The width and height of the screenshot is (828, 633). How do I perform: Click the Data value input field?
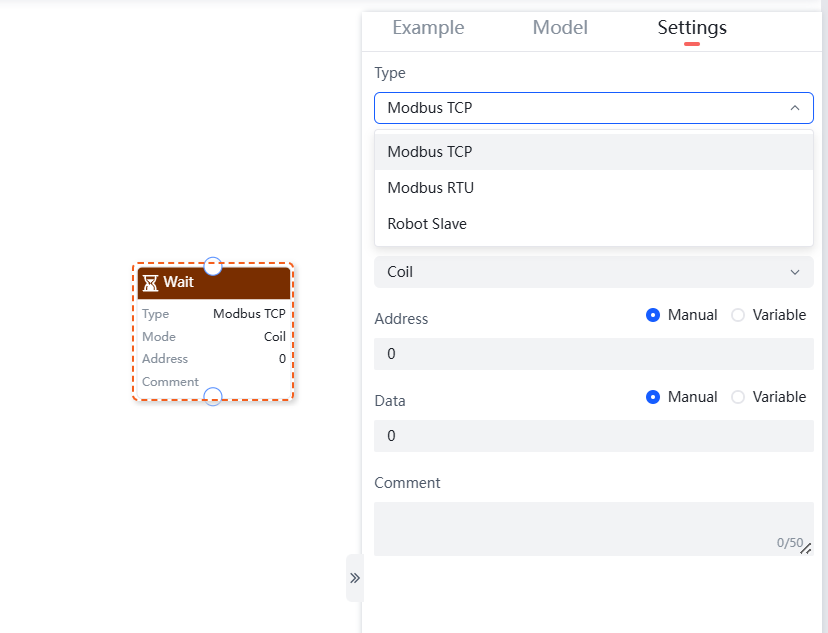pos(594,436)
